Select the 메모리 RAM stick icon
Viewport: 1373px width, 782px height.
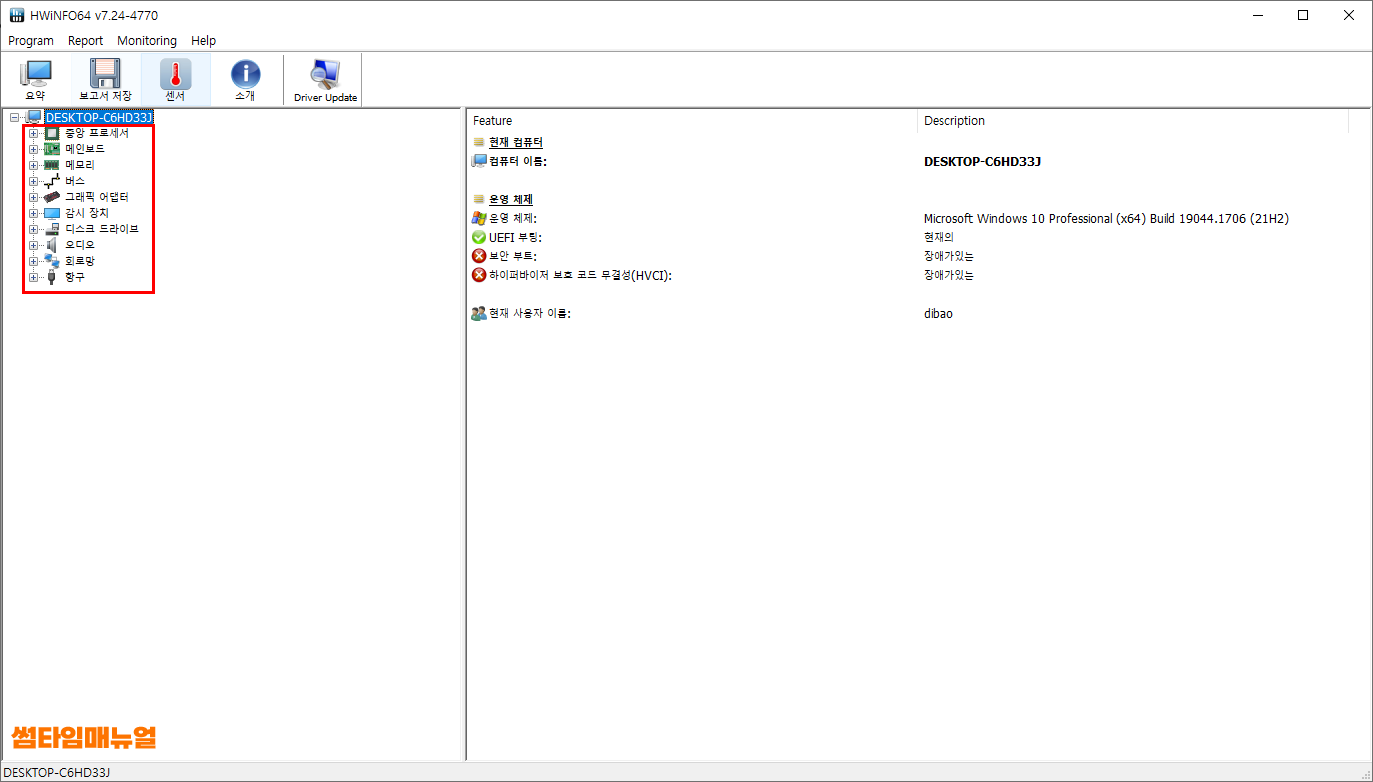click(52, 165)
